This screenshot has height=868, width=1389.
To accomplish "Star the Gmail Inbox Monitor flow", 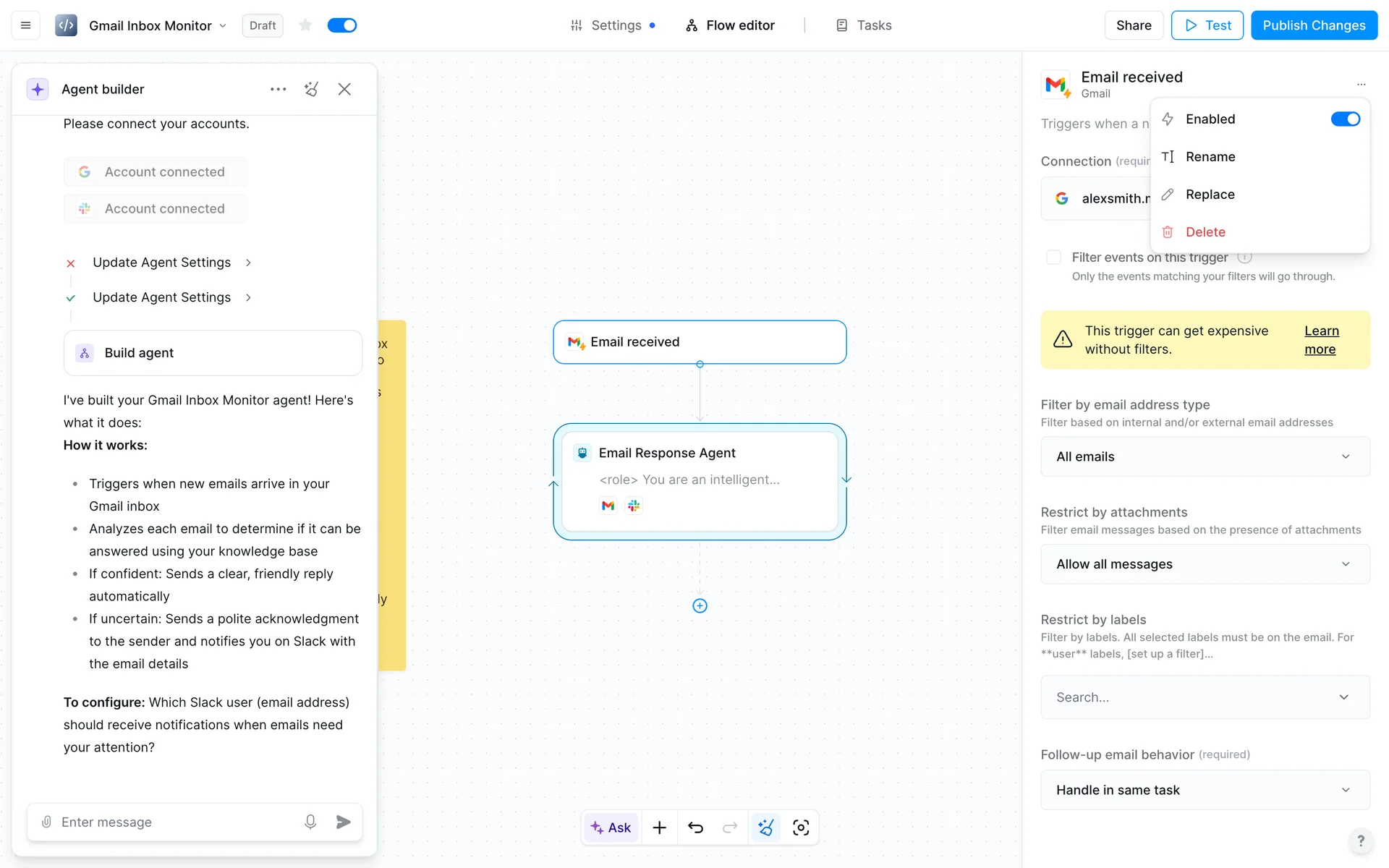I will coord(305,25).
